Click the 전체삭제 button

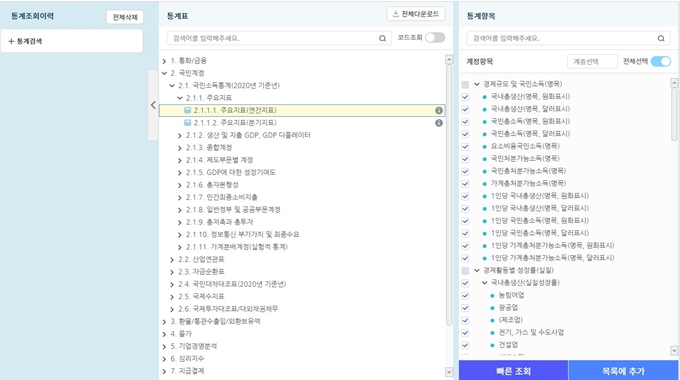click(125, 17)
